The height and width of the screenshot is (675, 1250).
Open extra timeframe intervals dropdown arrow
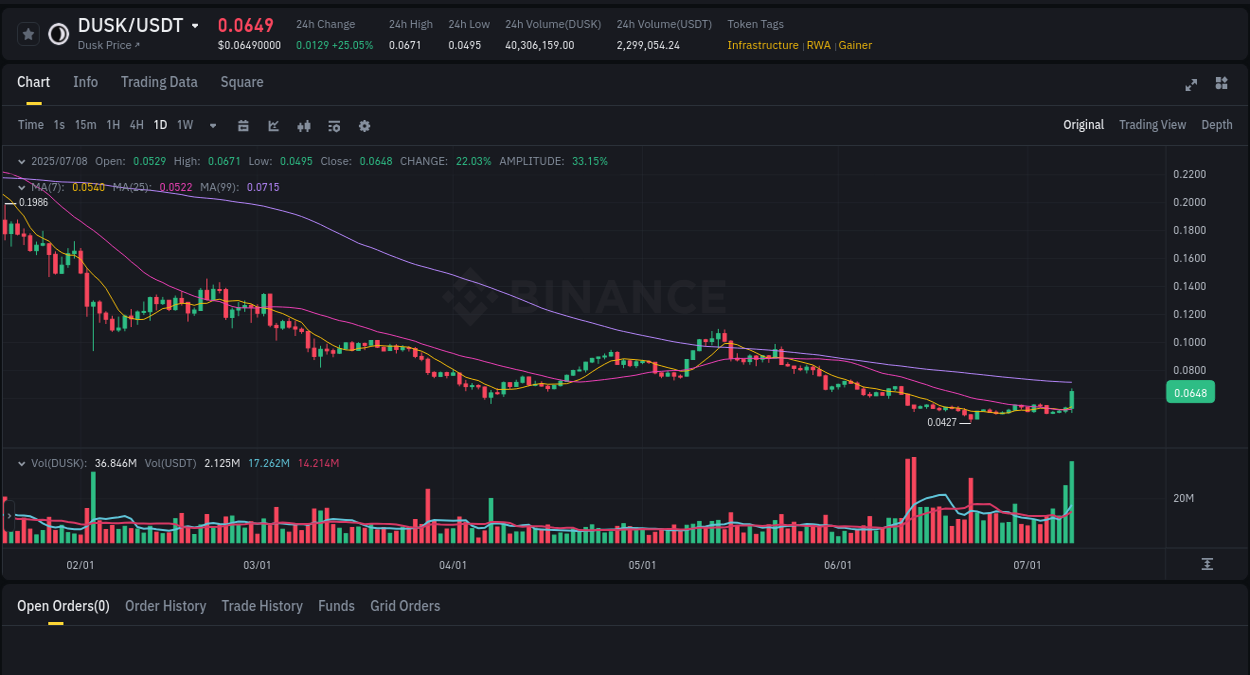pos(212,125)
